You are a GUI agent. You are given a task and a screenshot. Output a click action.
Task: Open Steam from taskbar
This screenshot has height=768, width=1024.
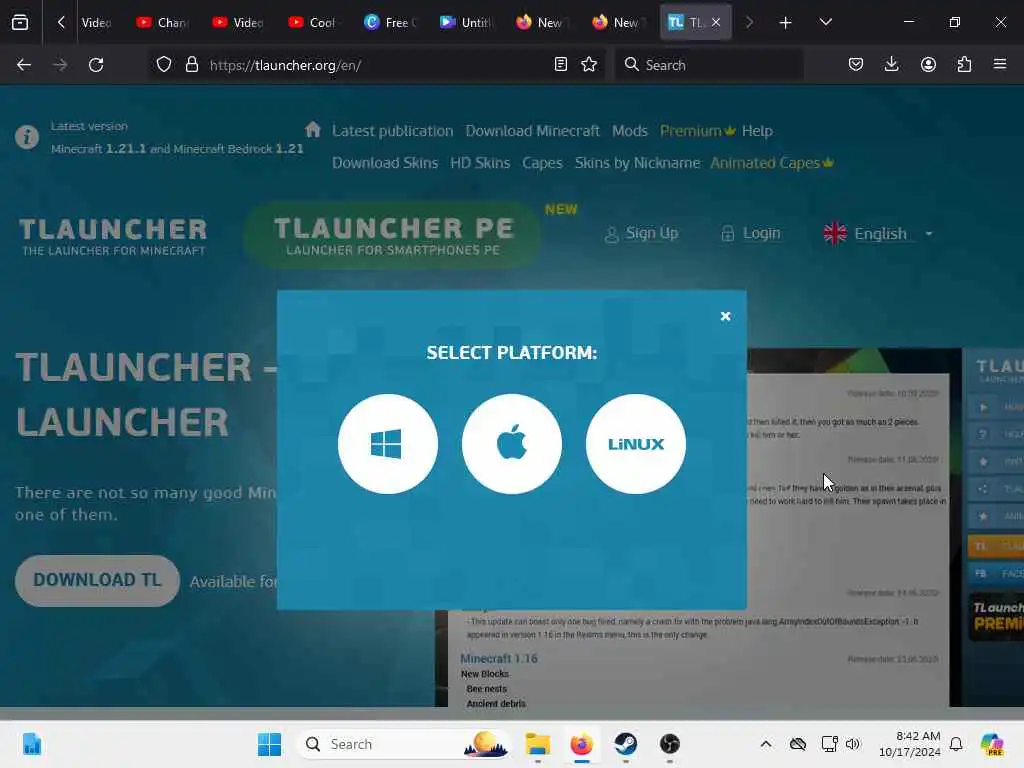pyautogui.click(x=625, y=744)
